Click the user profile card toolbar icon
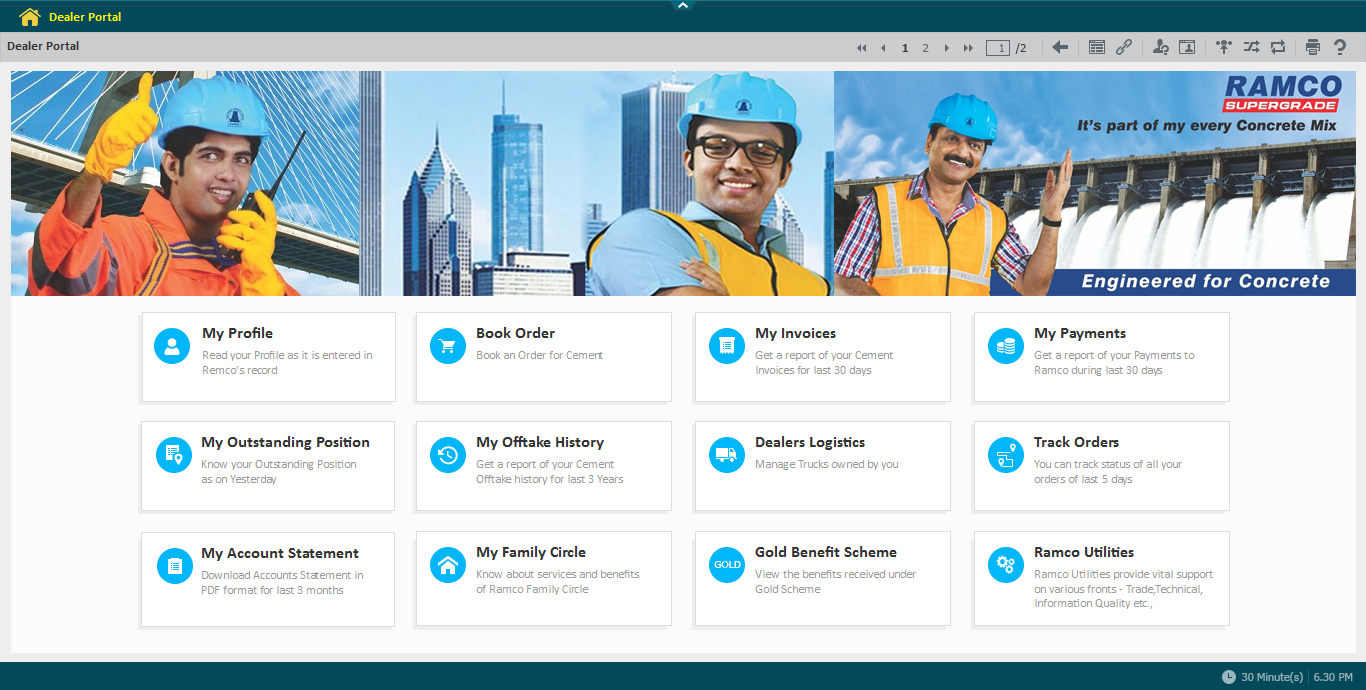The width and height of the screenshot is (1366, 690). pyautogui.click(x=1187, y=47)
